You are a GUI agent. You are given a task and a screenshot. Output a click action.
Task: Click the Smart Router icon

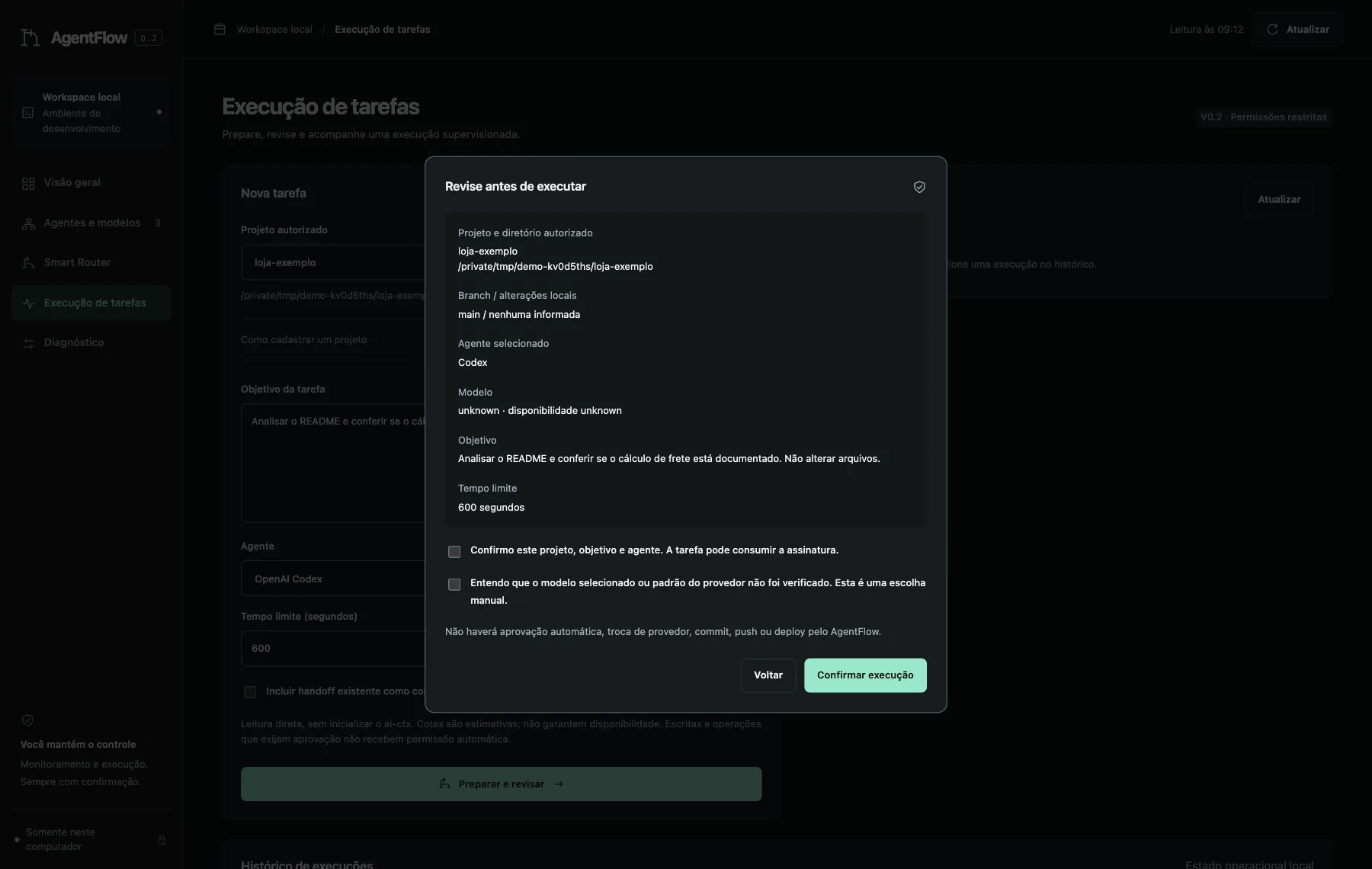click(28, 263)
